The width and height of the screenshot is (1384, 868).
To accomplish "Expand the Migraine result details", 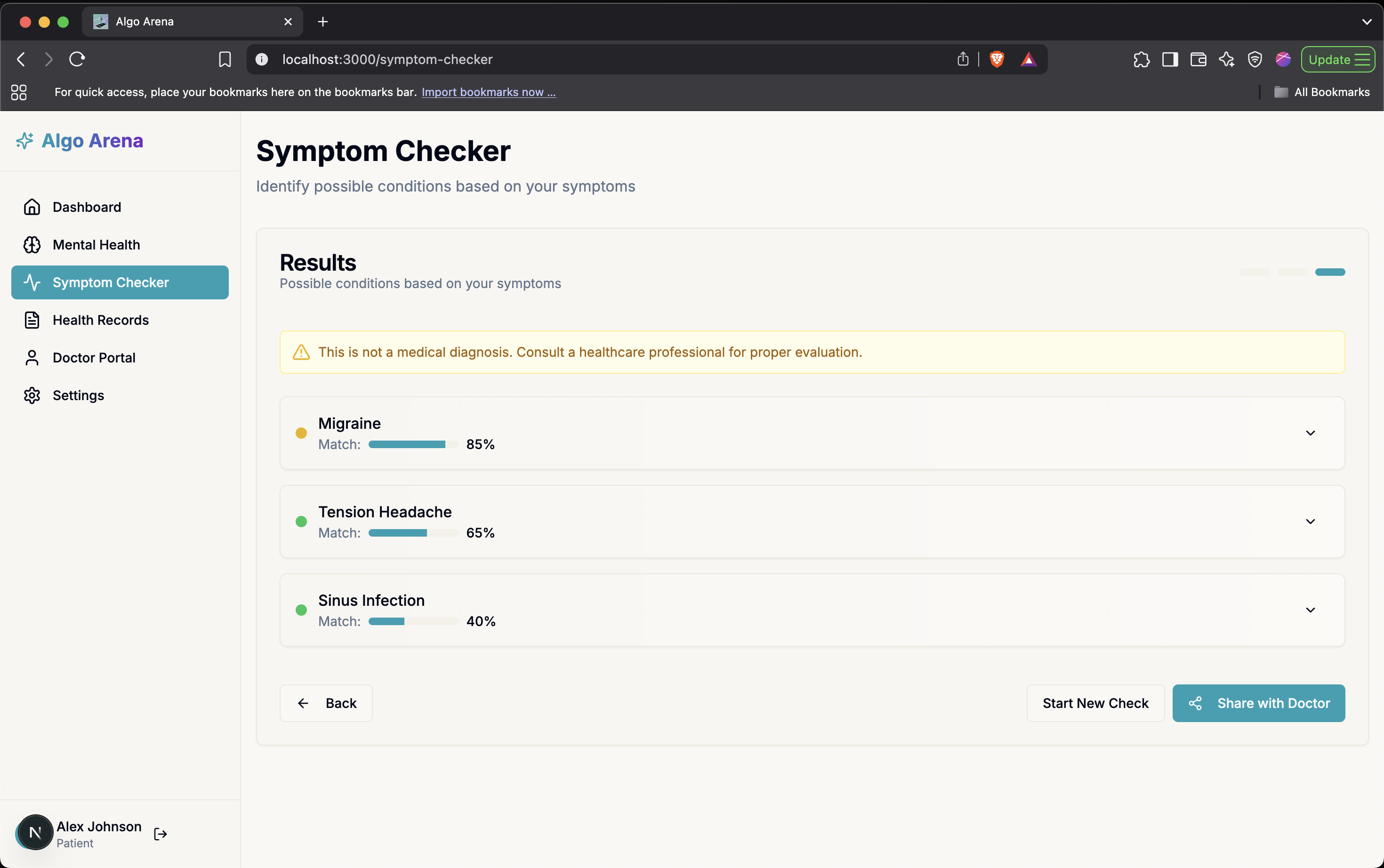I will (x=1310, y=433).
